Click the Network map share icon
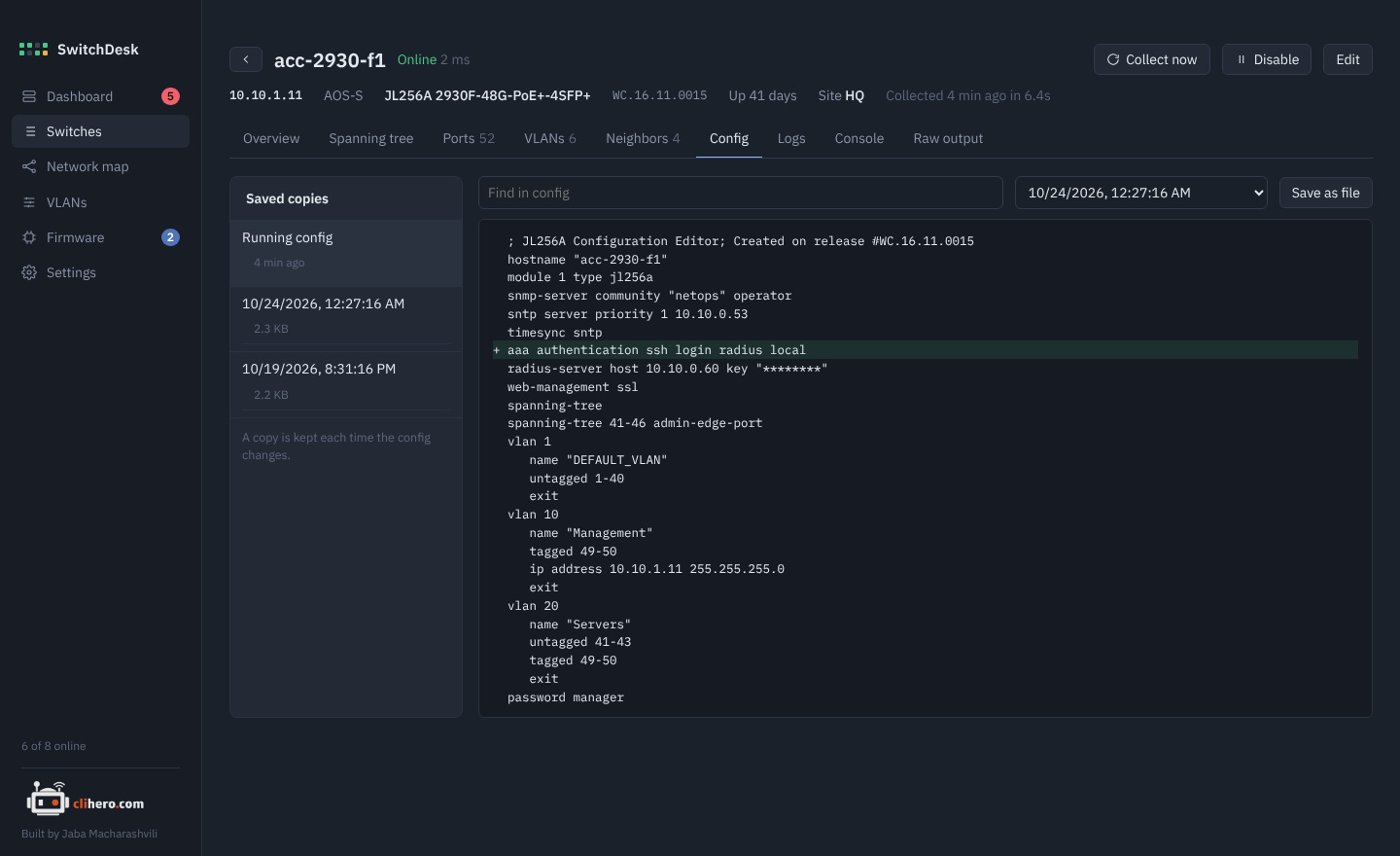This screenshot has height=856, width=1400. 29,166
